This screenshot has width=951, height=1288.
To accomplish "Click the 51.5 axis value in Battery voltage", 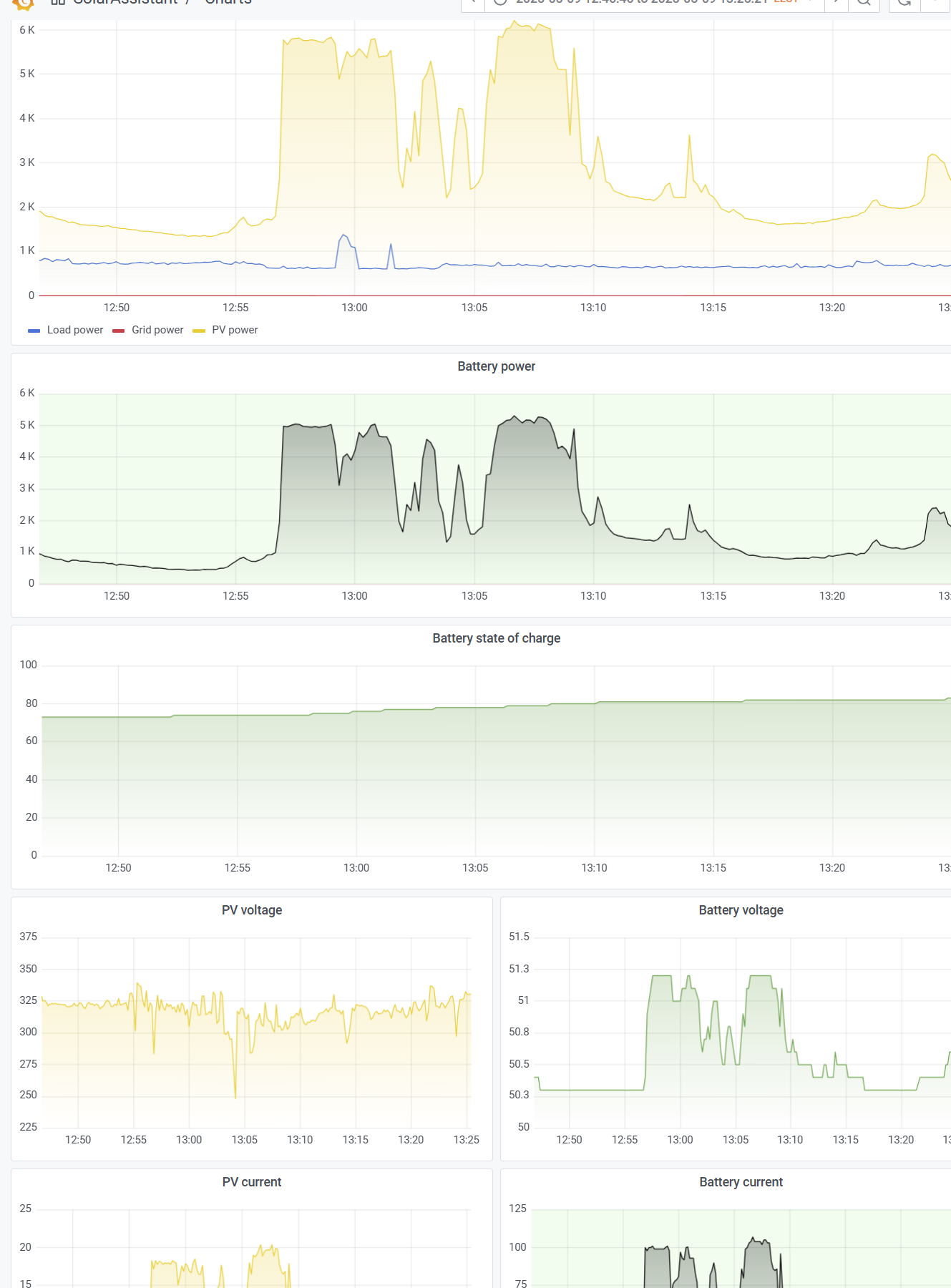I will [519, 937].
